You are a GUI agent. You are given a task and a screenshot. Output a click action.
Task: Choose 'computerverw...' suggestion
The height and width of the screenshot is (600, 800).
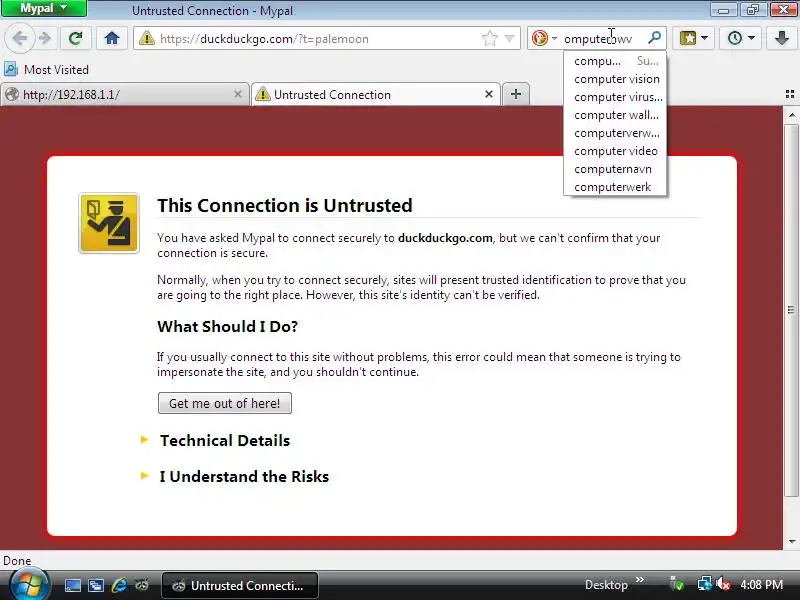click(x=615, y=133)
